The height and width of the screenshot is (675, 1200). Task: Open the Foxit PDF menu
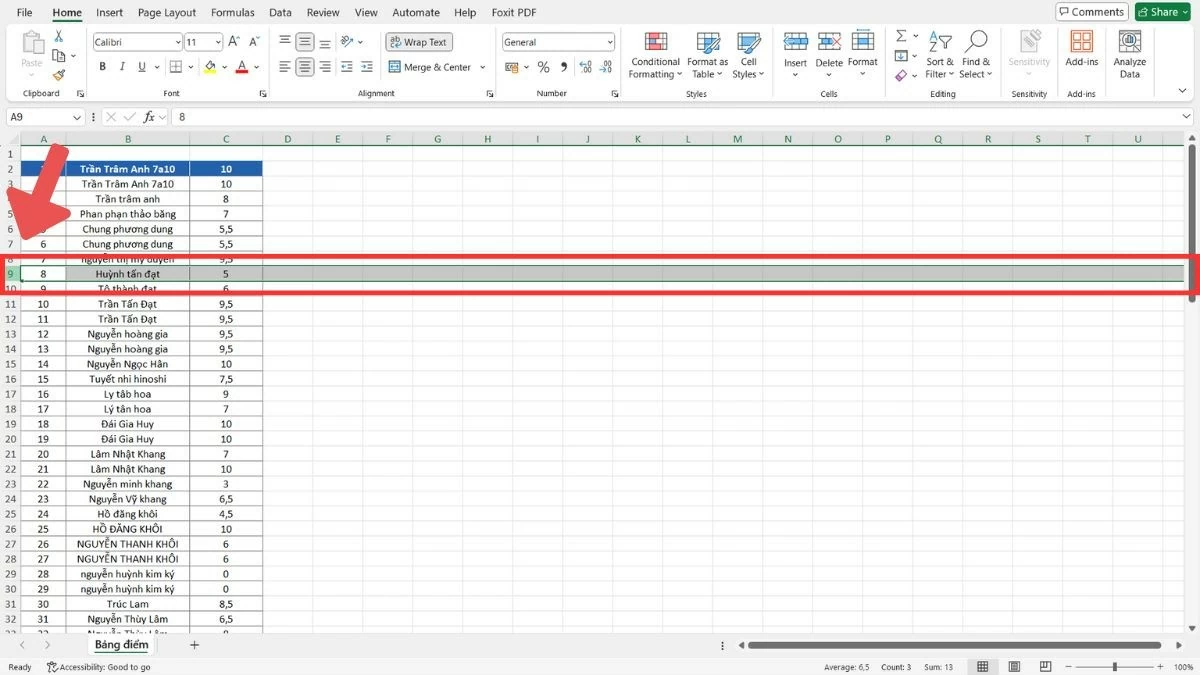[513, 12]
